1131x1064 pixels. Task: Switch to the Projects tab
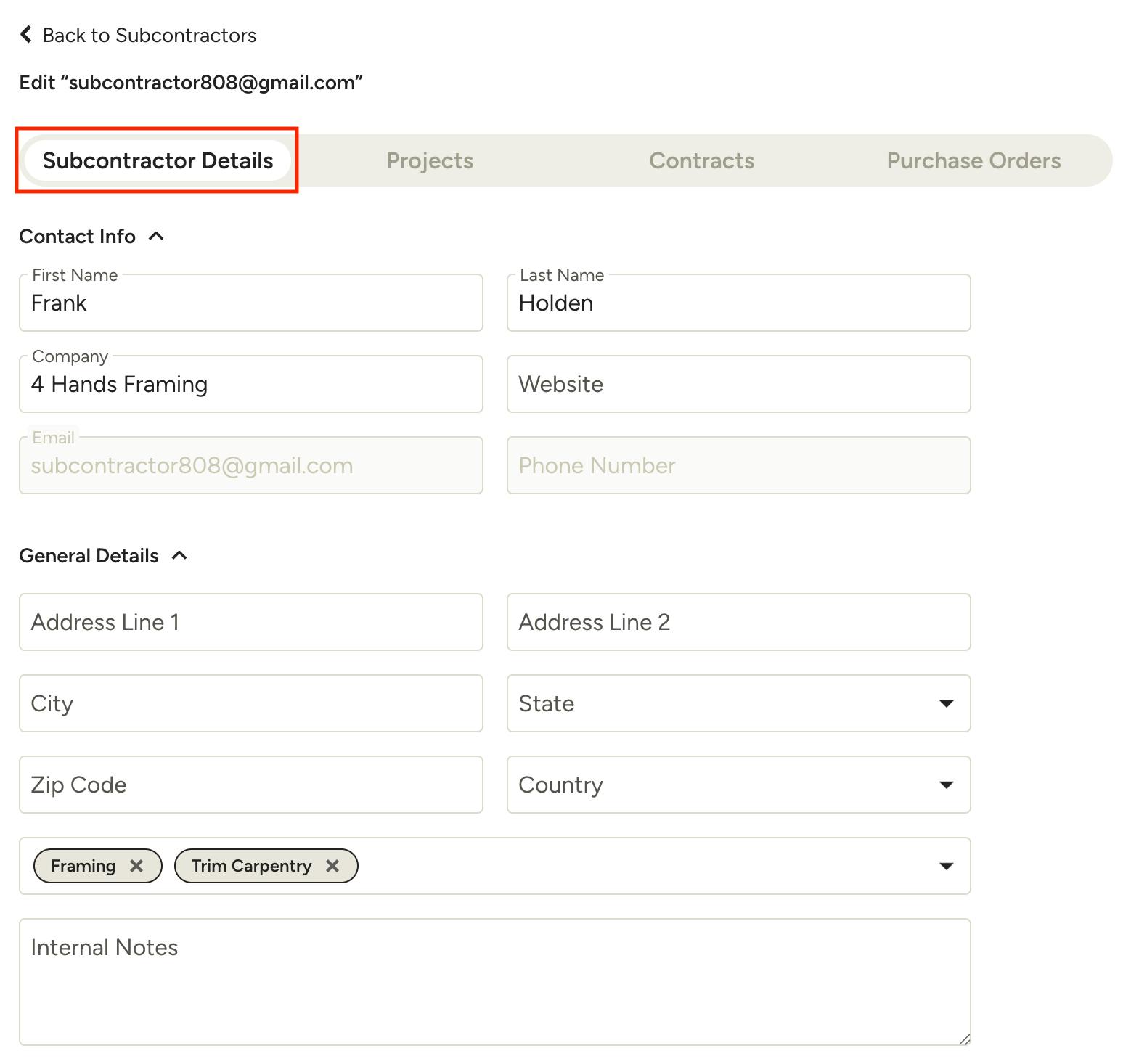coord(429,160)
